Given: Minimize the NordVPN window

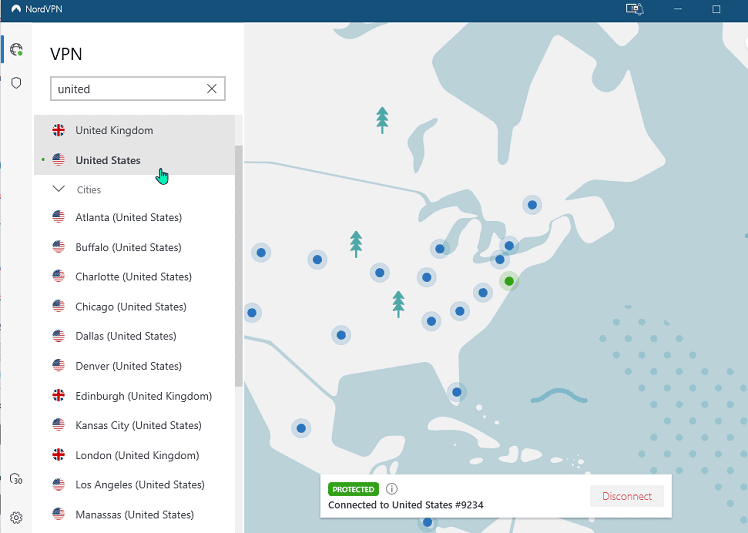Looking at the screenshot, I should click(678, 9).
